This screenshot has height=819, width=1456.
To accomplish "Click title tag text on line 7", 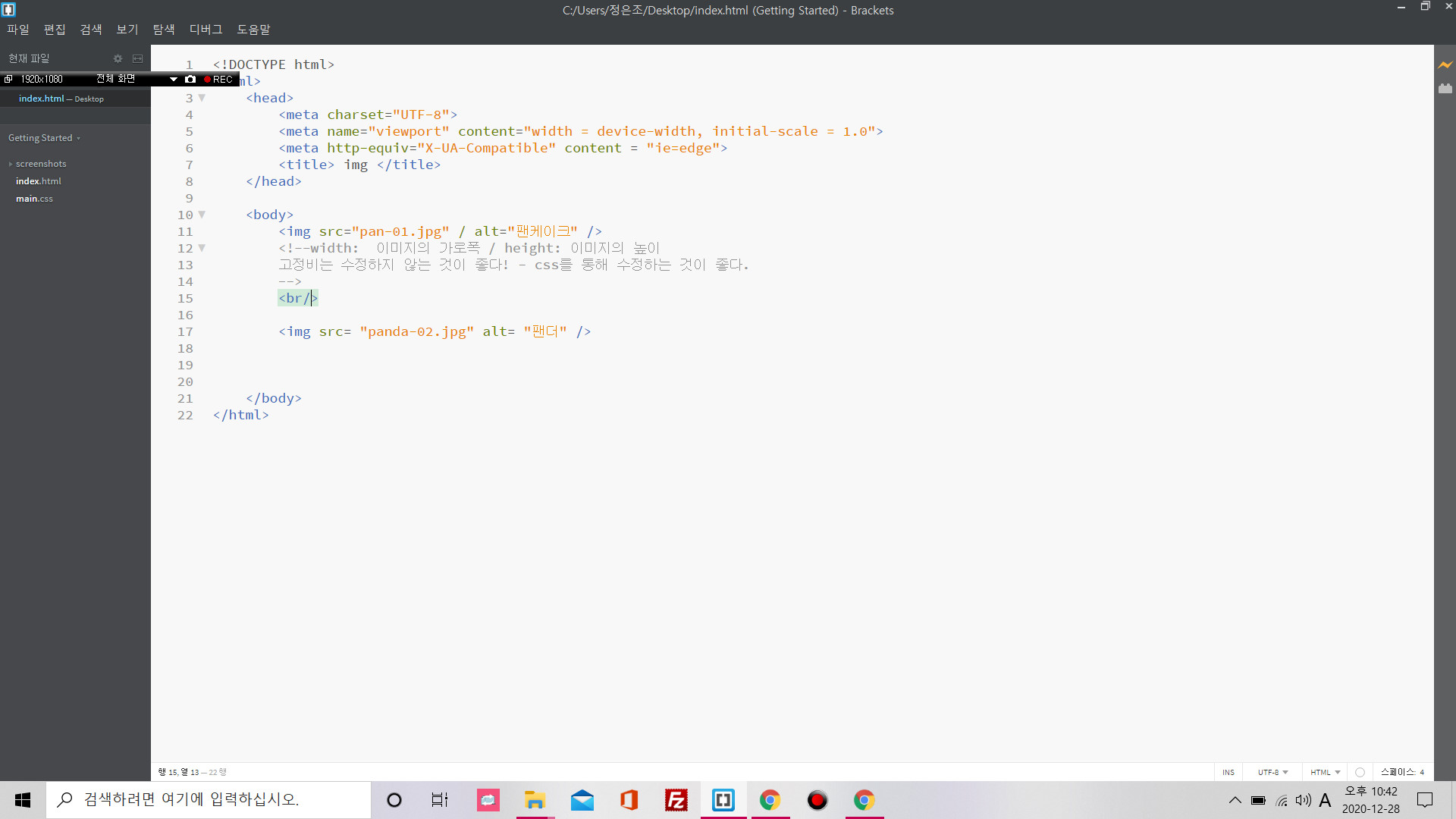I will 359,165.
